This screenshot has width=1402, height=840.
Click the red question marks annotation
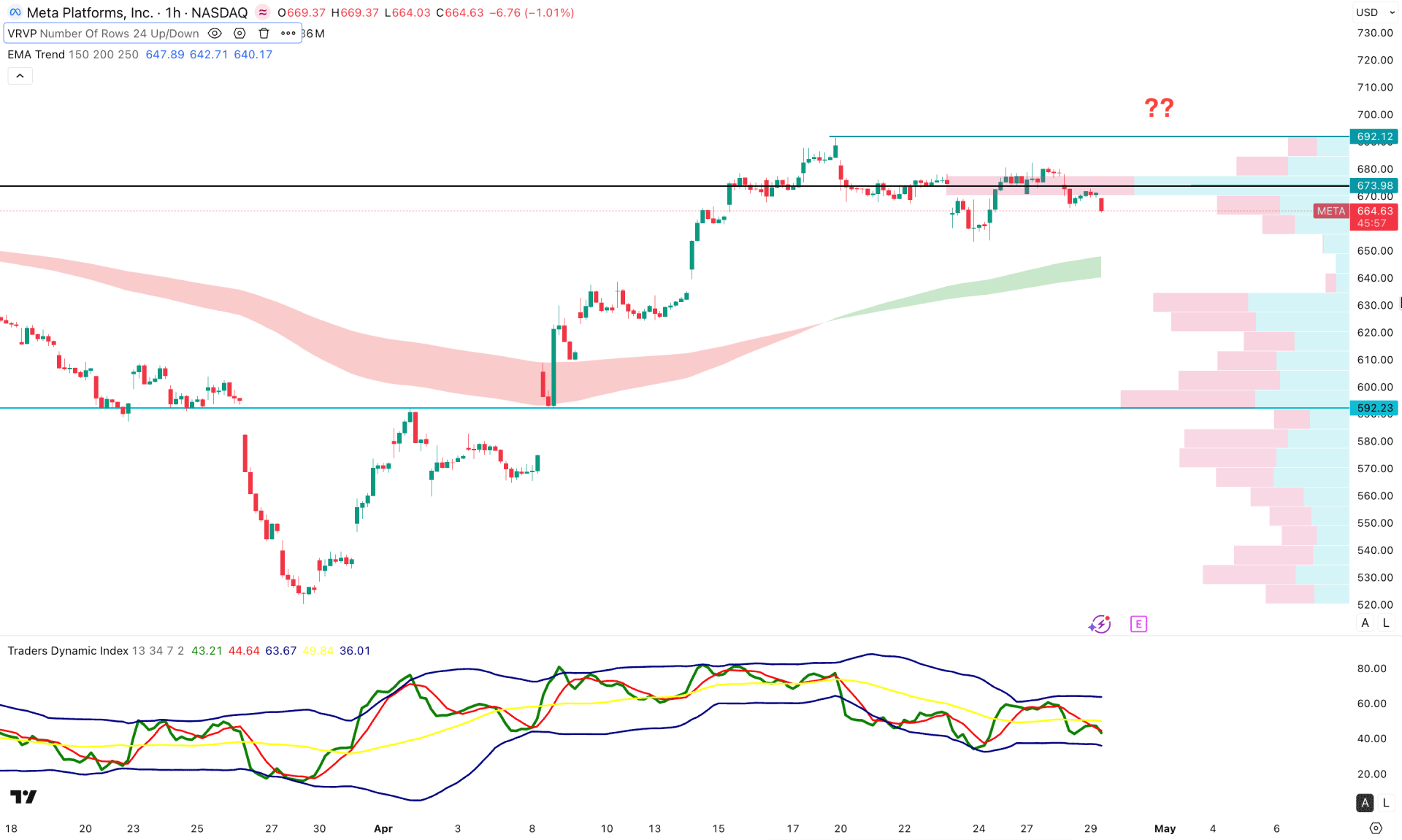tap(1159, 108)
